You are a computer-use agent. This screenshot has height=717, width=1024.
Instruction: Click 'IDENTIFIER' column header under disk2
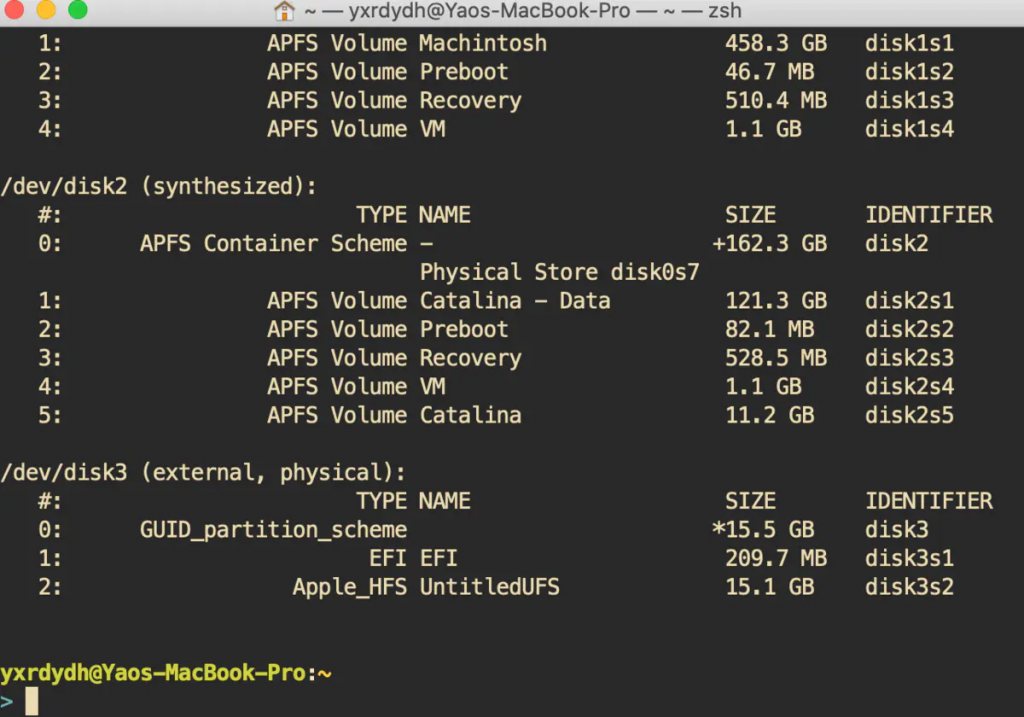[929, 215]
